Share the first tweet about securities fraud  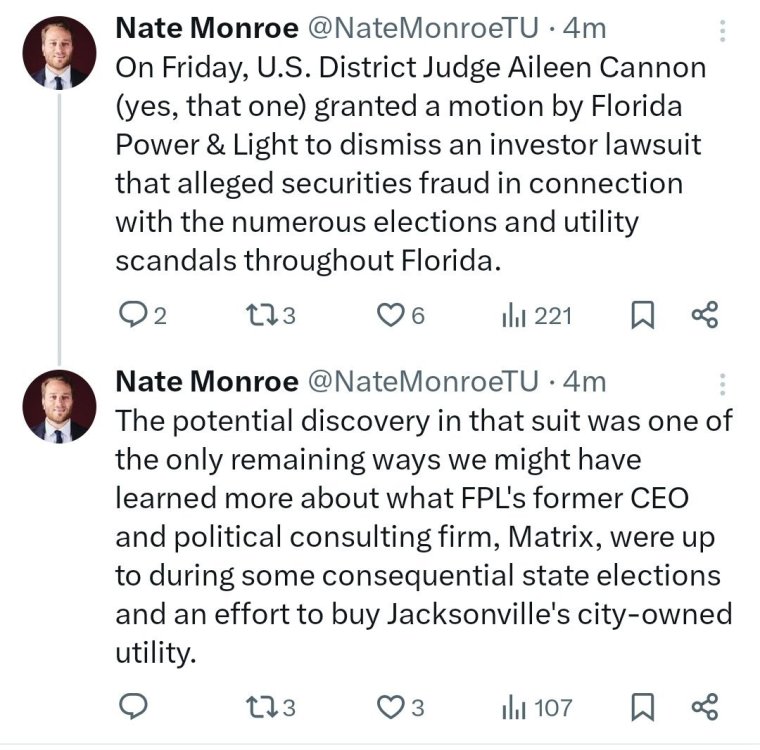[705, 317]
